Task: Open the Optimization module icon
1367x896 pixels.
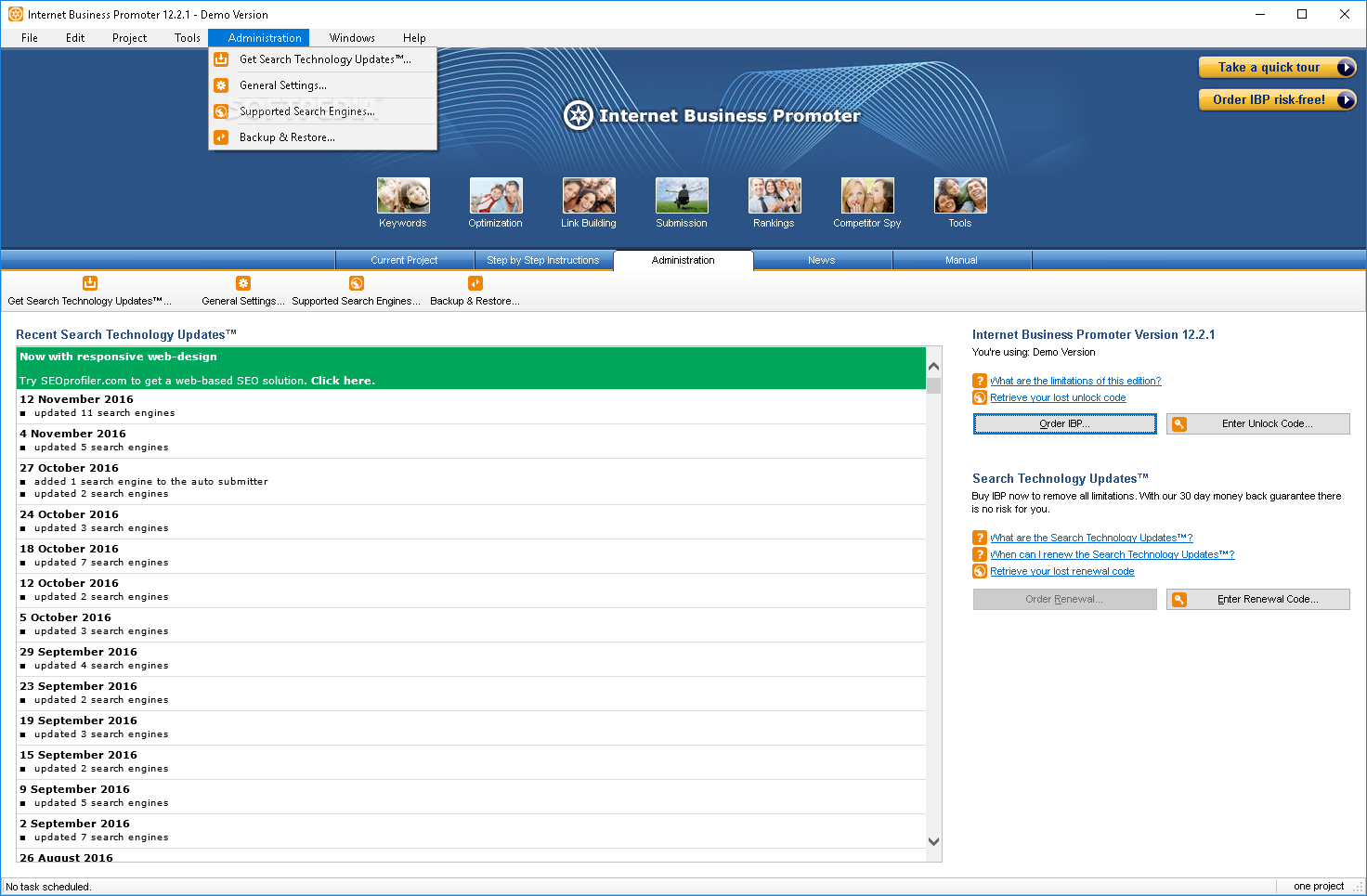Action: [496, 196]
